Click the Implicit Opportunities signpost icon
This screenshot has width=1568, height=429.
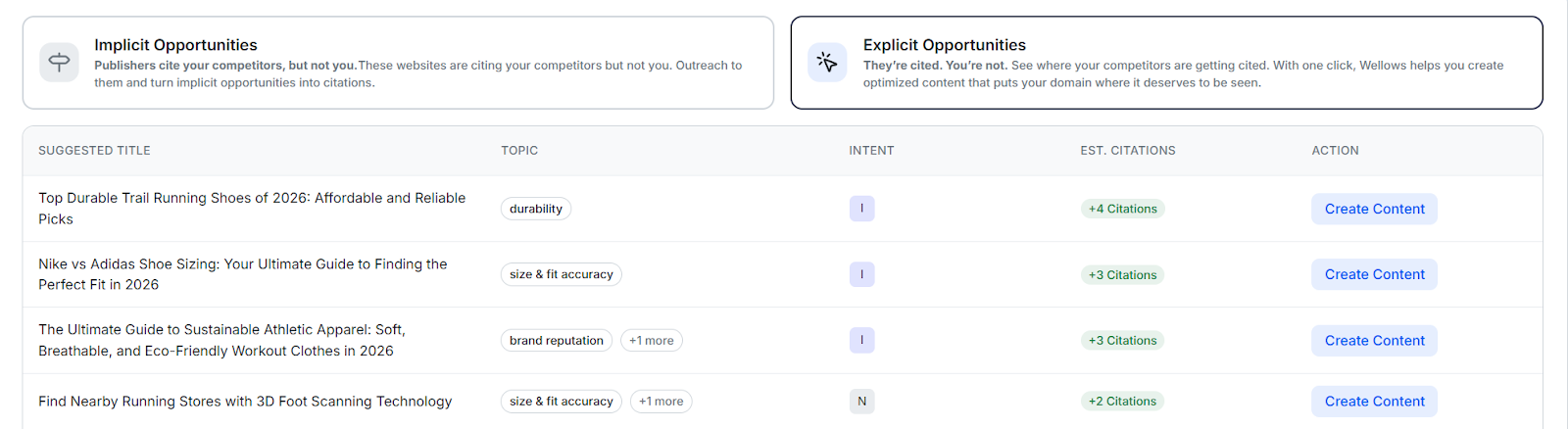59,63
